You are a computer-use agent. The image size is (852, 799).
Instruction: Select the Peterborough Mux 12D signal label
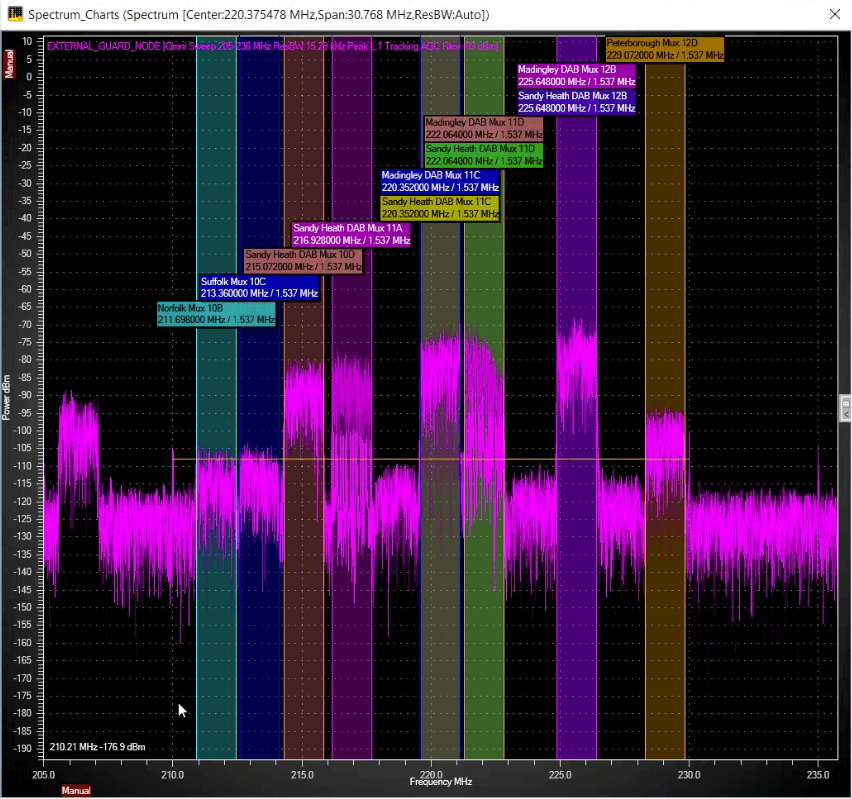pos(665,49)
